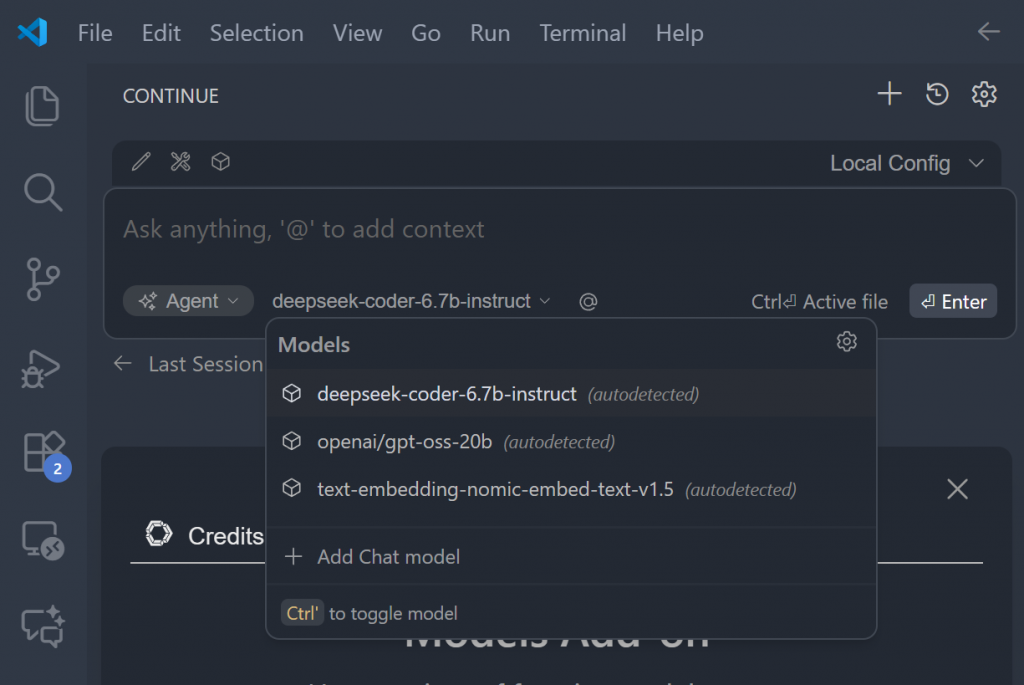Open the Remote Explorer icon
The width and height of the screenshot is (1024, 685).
coord(42,541)
